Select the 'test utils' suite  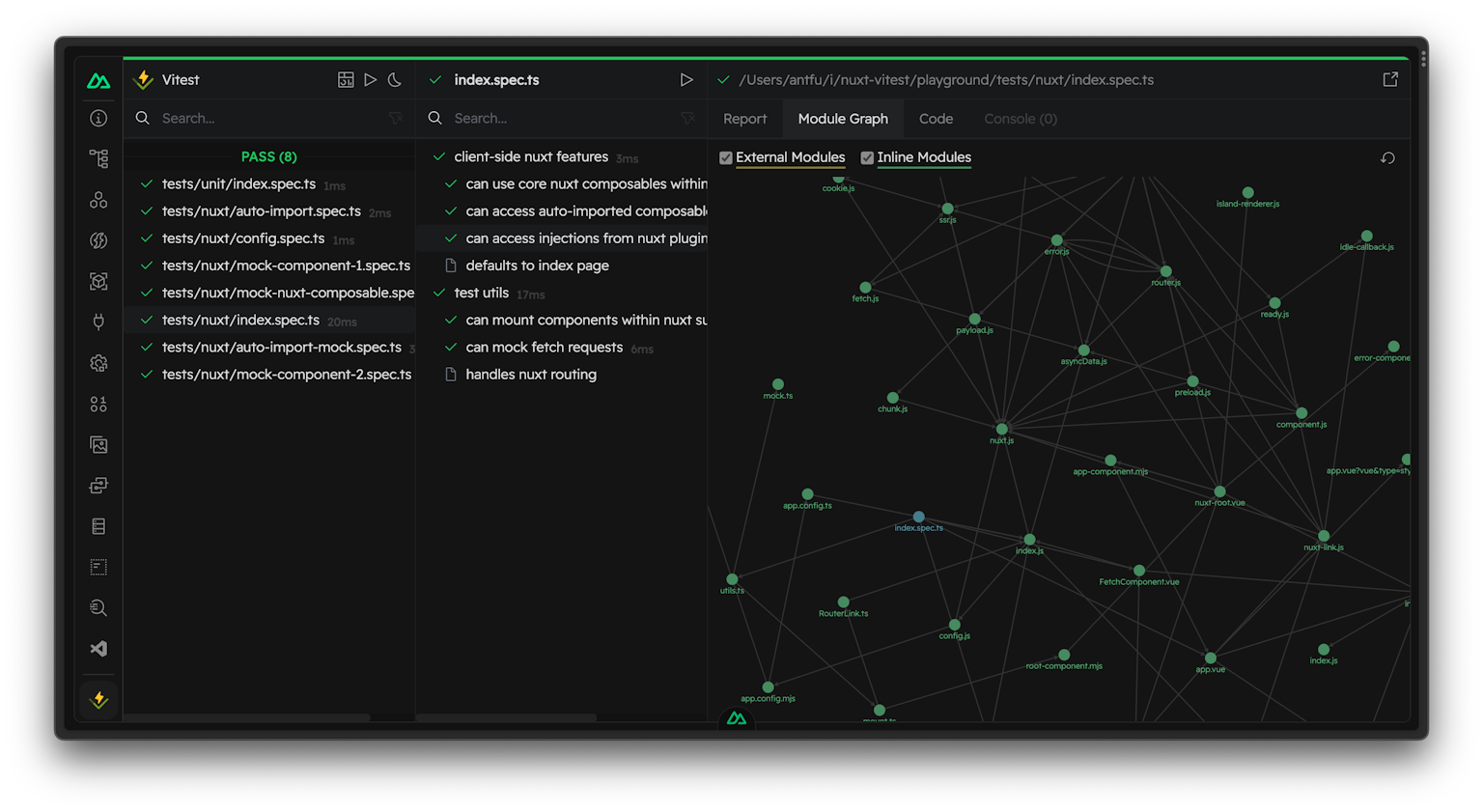click(x=562, y=293)
